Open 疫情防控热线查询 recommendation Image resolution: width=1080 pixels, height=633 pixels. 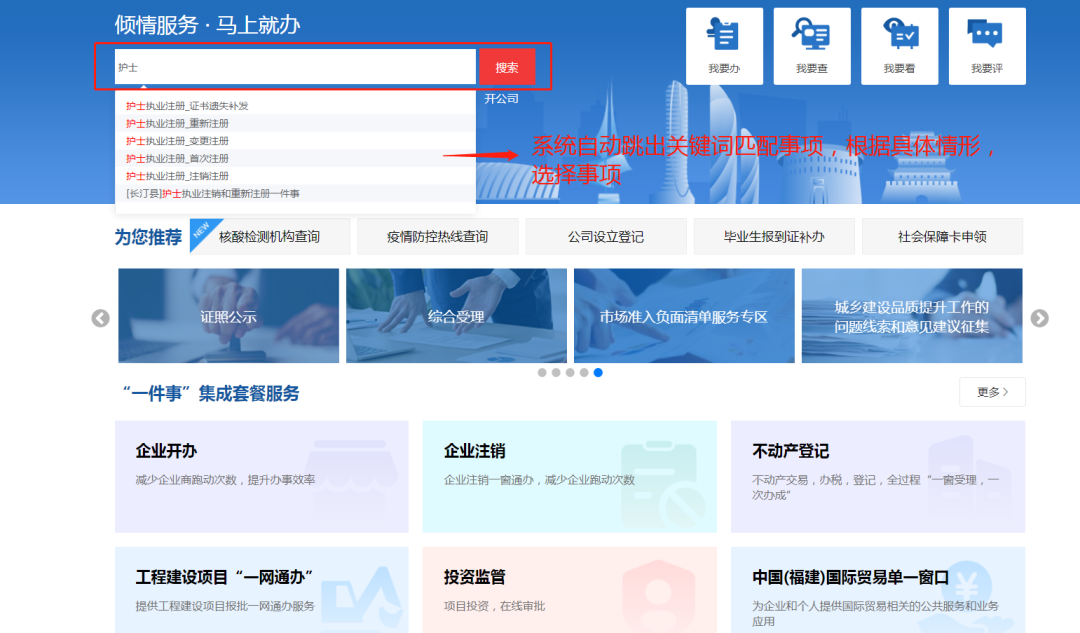(x=437, y=236)
